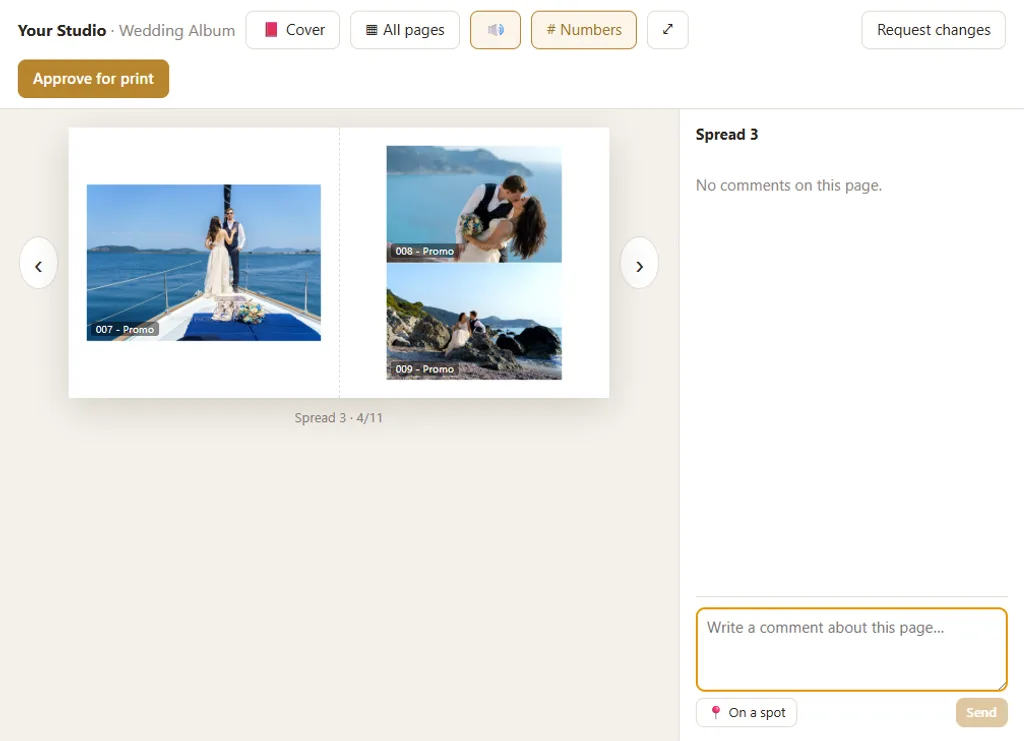Click the Your Studio title link
The width and height of the screenshot is (1024, 741).
tap(62, 31)
